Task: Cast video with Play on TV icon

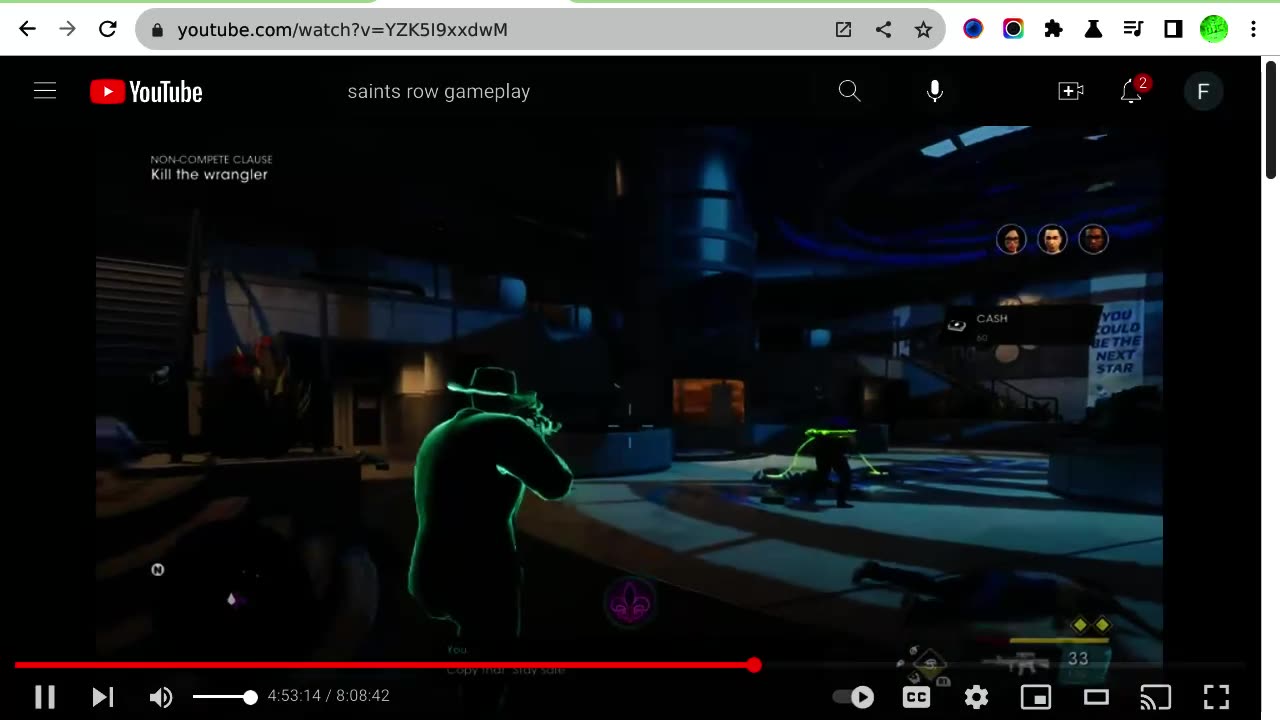Action: click(x=1156, y=697)
